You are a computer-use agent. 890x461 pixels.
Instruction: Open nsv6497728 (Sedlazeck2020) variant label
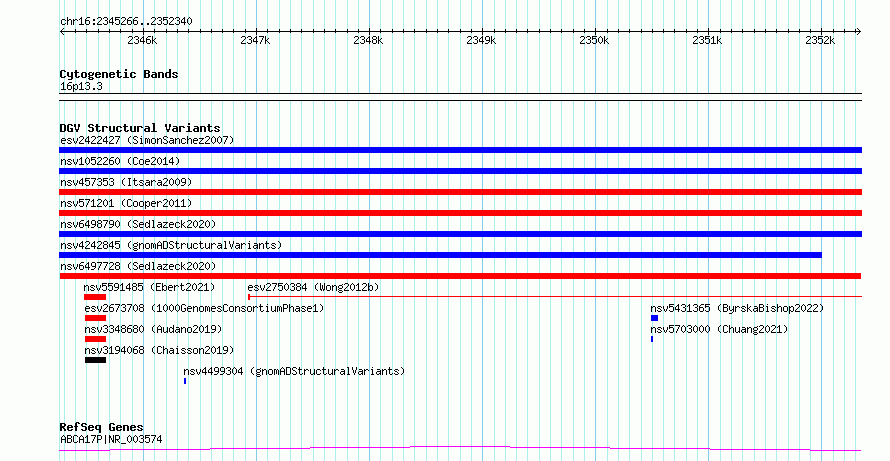pos(138,266)
